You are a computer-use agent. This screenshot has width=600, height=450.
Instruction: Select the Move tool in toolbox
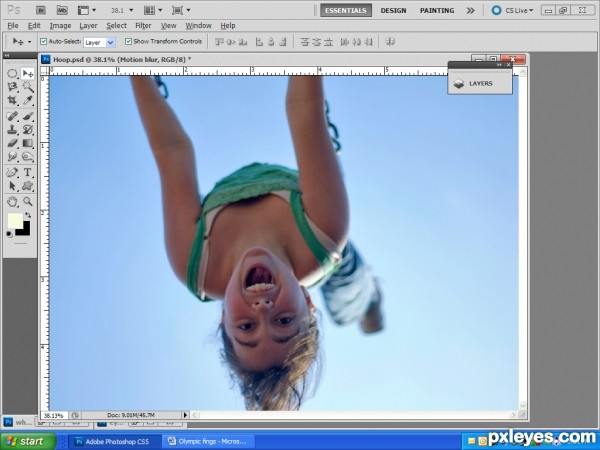28,73
